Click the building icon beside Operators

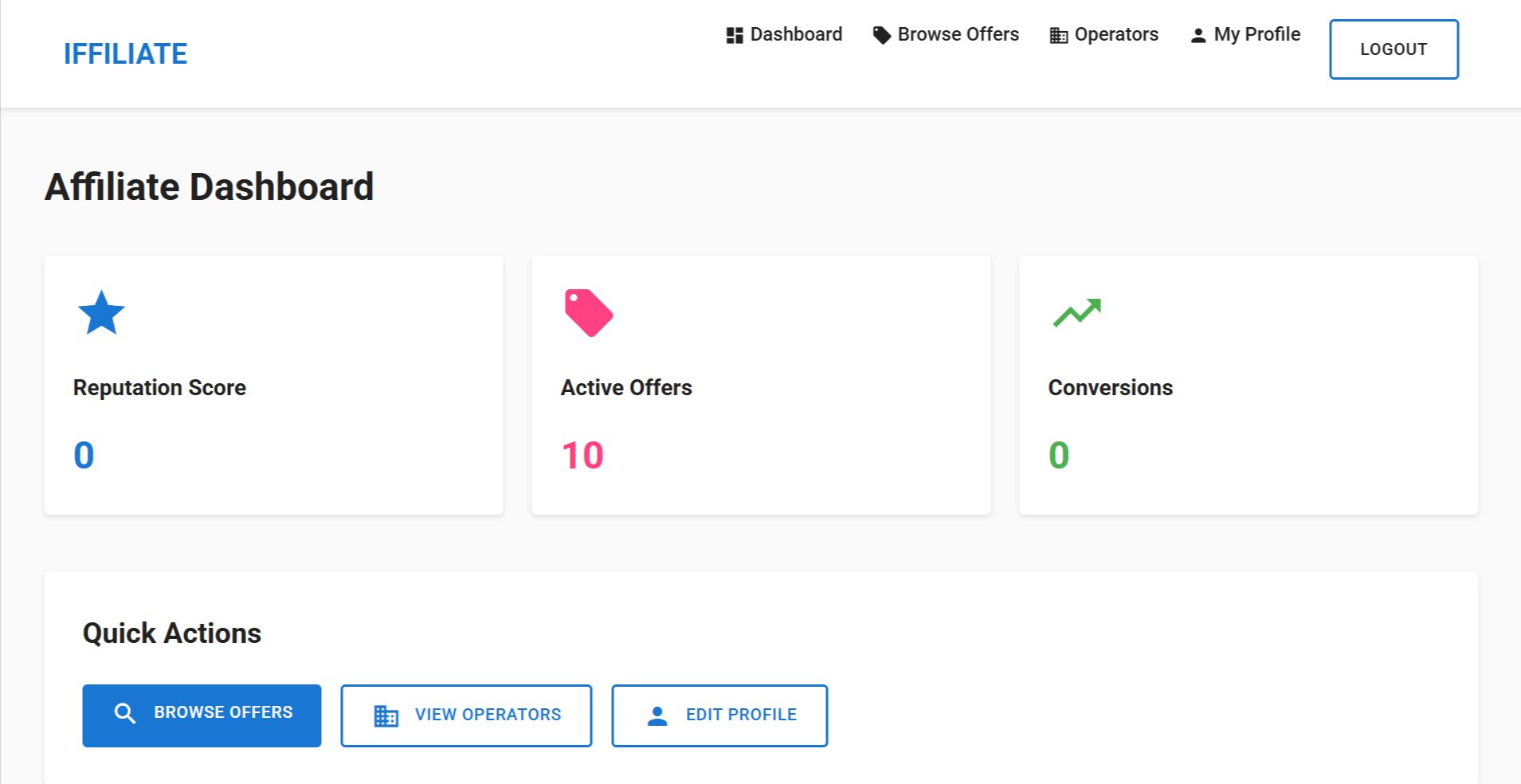coord(1058,36)
